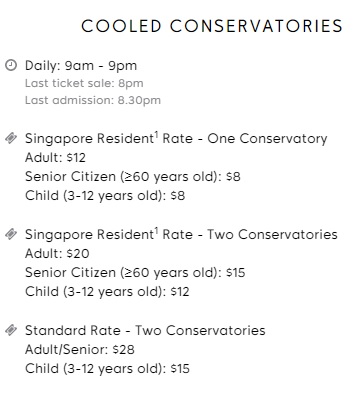Image resolution: width=360 pixels, height=396 pixels.
Task: Click Standard Rate - Two Conservatories title
Action: [145, 330]
